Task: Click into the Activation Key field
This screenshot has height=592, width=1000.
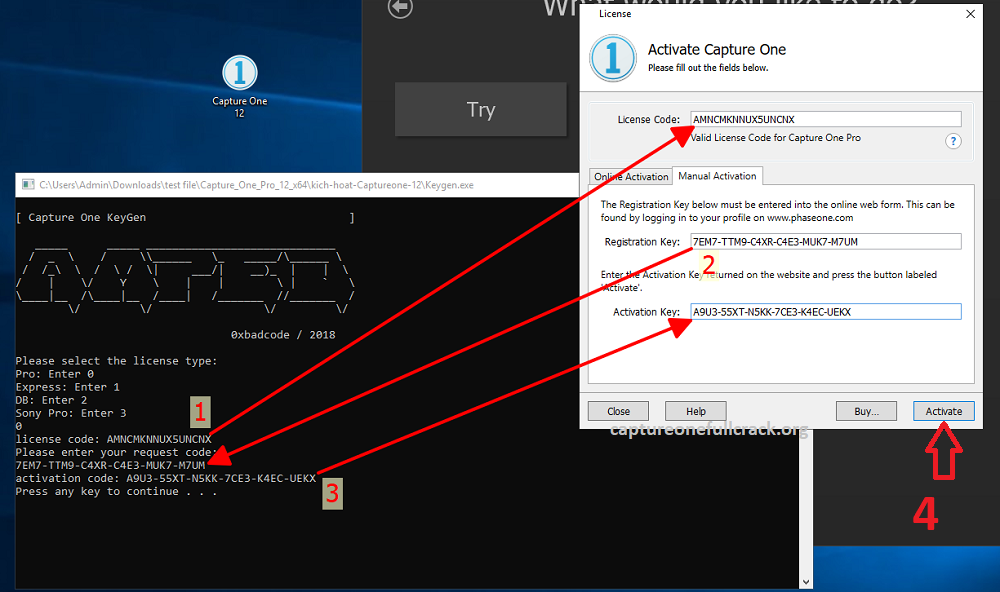Action: click(x=826, y=312)
